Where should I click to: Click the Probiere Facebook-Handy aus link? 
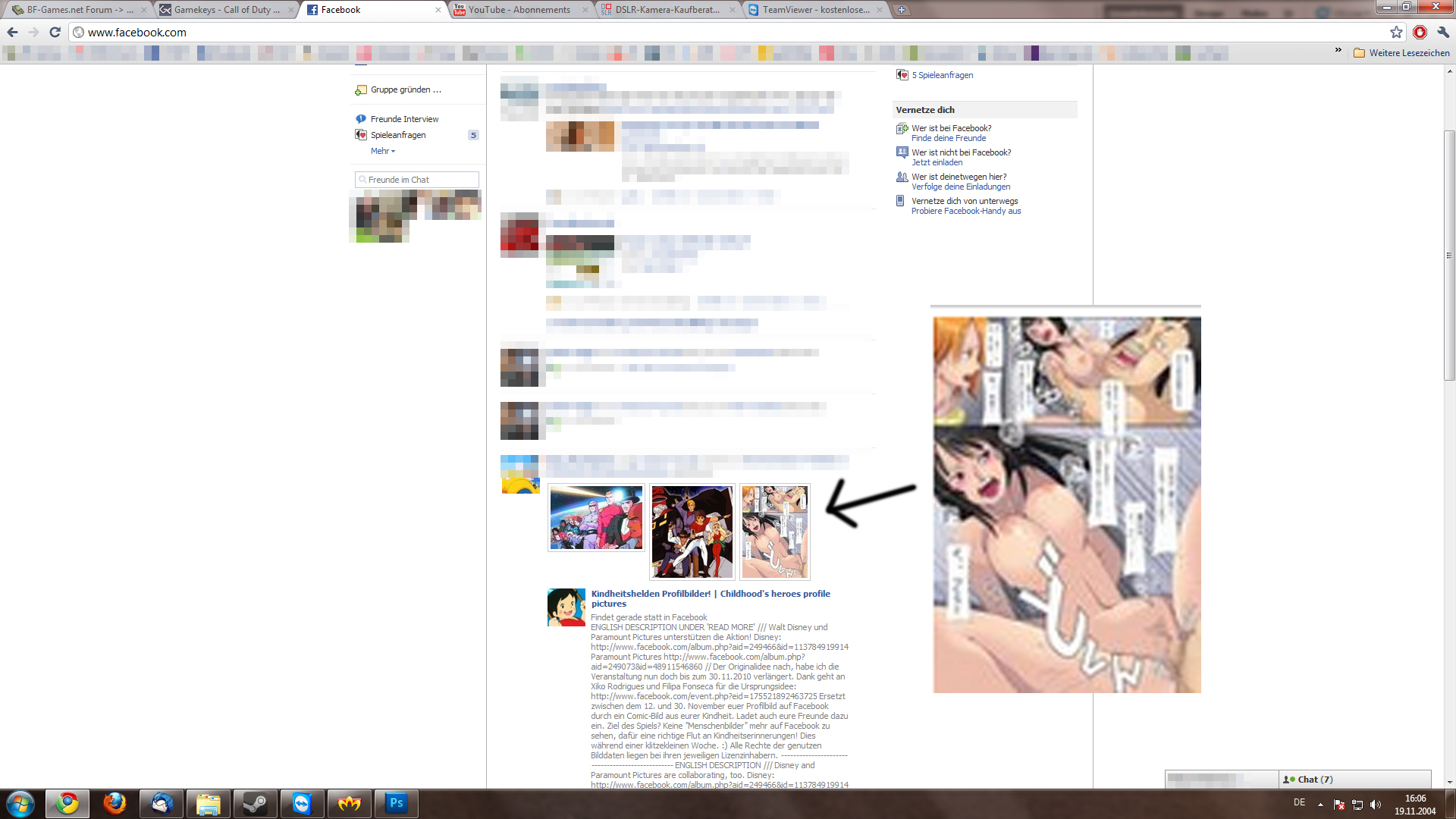point(965,211)
